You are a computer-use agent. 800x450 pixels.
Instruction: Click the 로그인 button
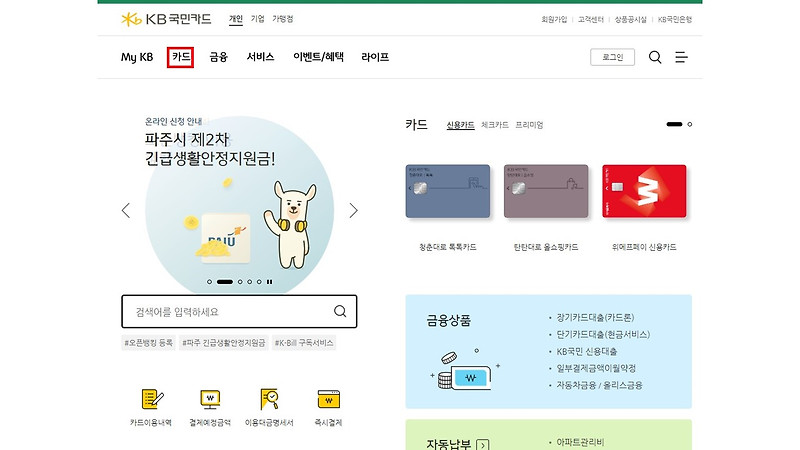pos(612,57)
